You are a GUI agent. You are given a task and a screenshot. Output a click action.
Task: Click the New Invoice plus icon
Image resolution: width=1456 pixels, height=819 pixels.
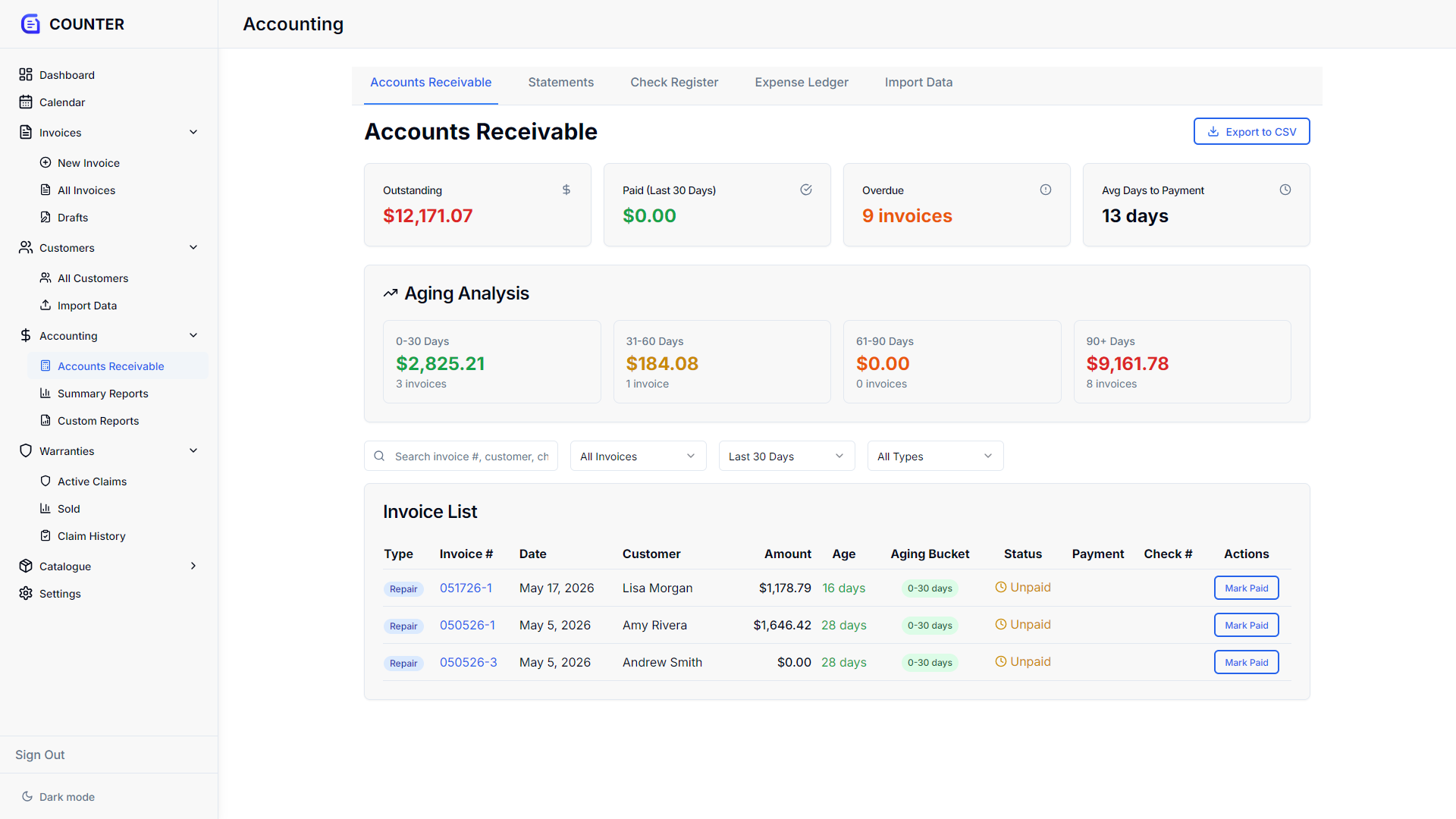(45, 162)
